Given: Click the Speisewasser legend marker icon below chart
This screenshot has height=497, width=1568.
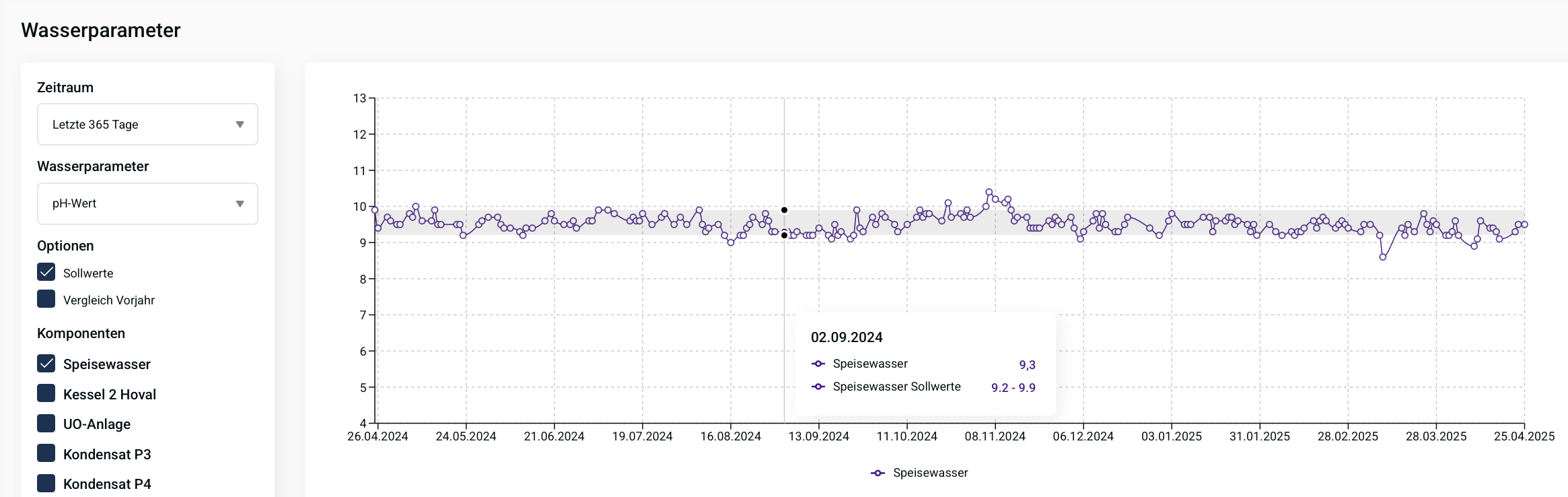Looking at the screenshot, I should [x=878, y=473].
